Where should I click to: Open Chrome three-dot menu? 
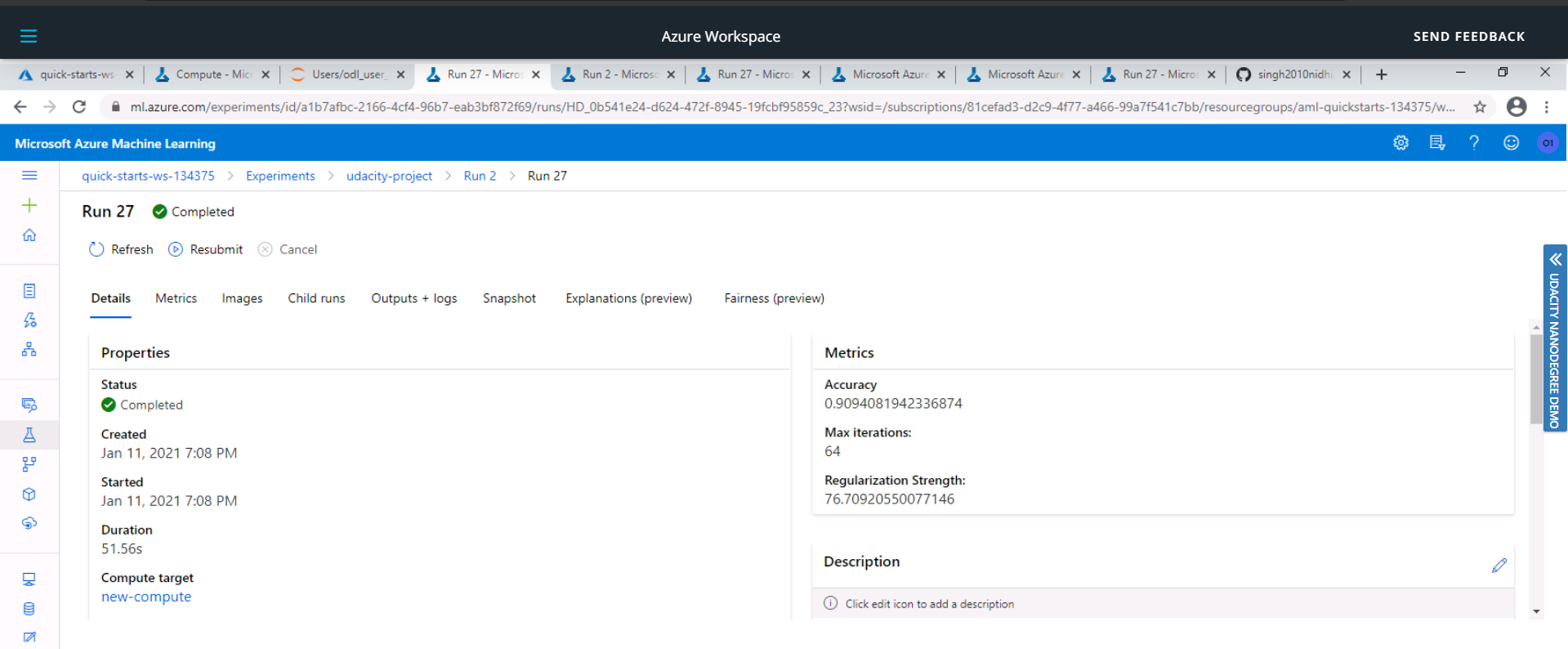click(1547, 106)
